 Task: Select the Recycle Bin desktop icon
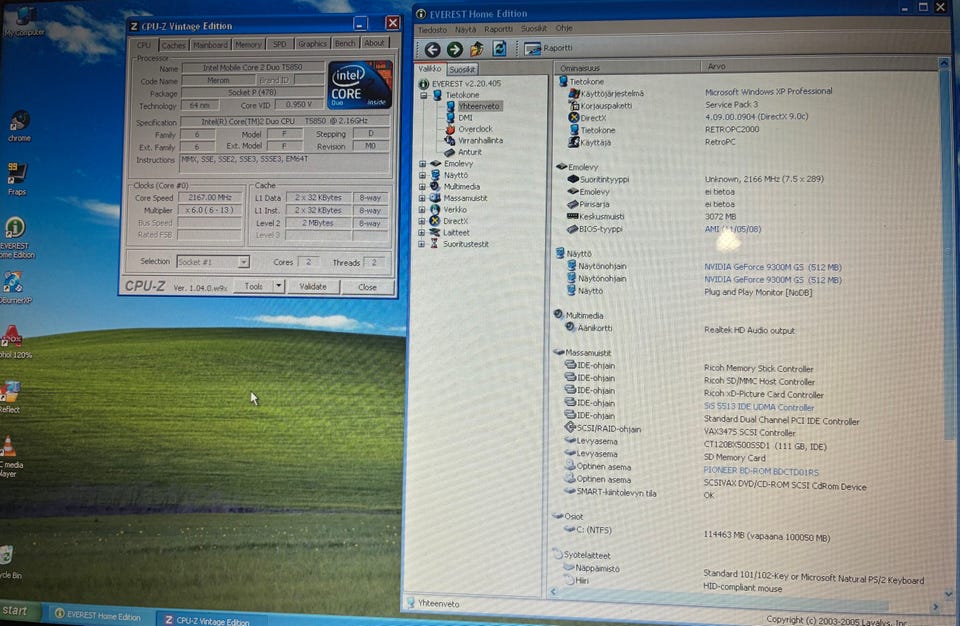tap(10, 562)
